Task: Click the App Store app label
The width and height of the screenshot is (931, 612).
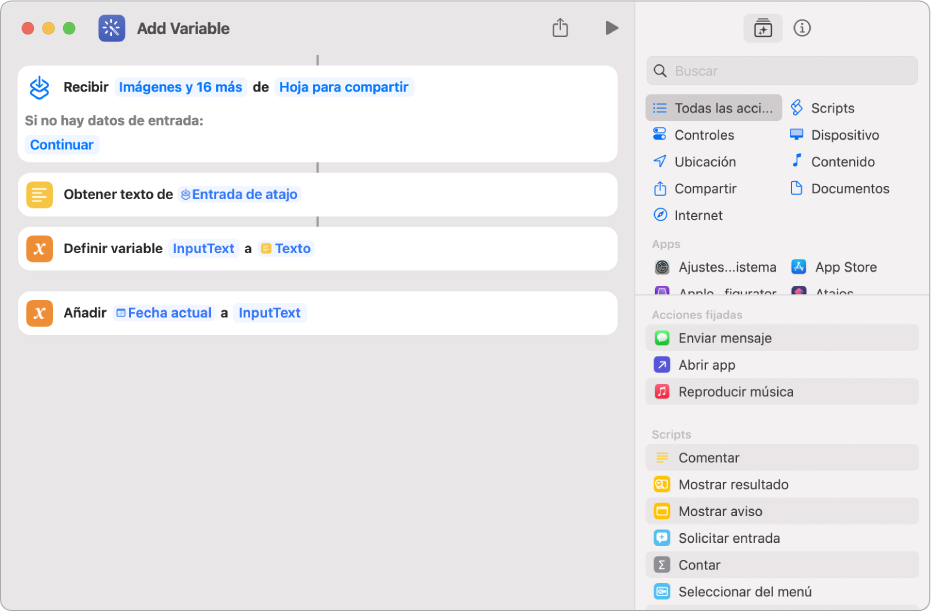Action: [x=846, y=267]
